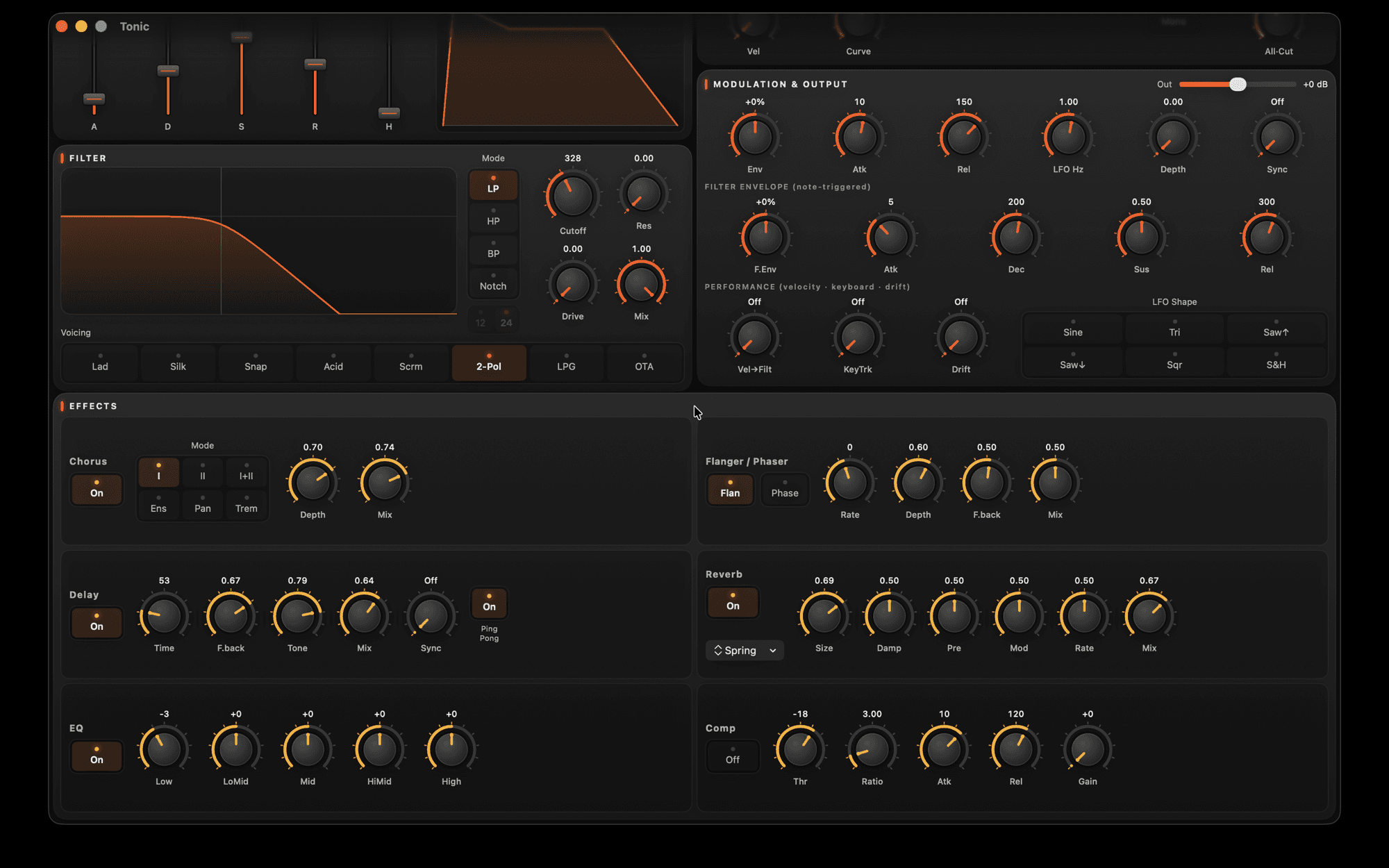Click the Chorus Mix knob

[385, 483]
